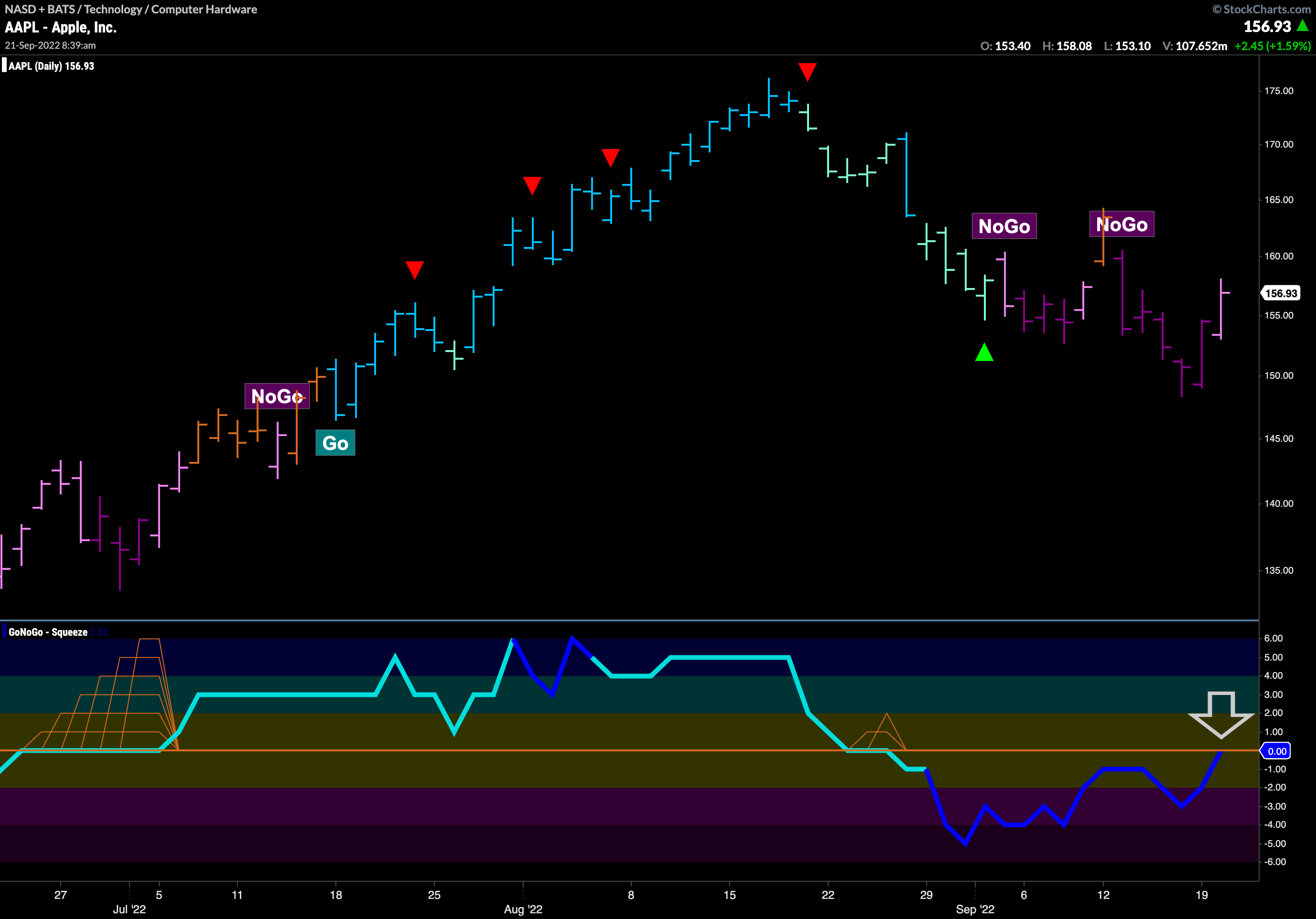Click the sector path 'NASD + BATS / Technology / Computer Hardware'
This screenshot has width=1316, height=919.
(x=130, y=9)
